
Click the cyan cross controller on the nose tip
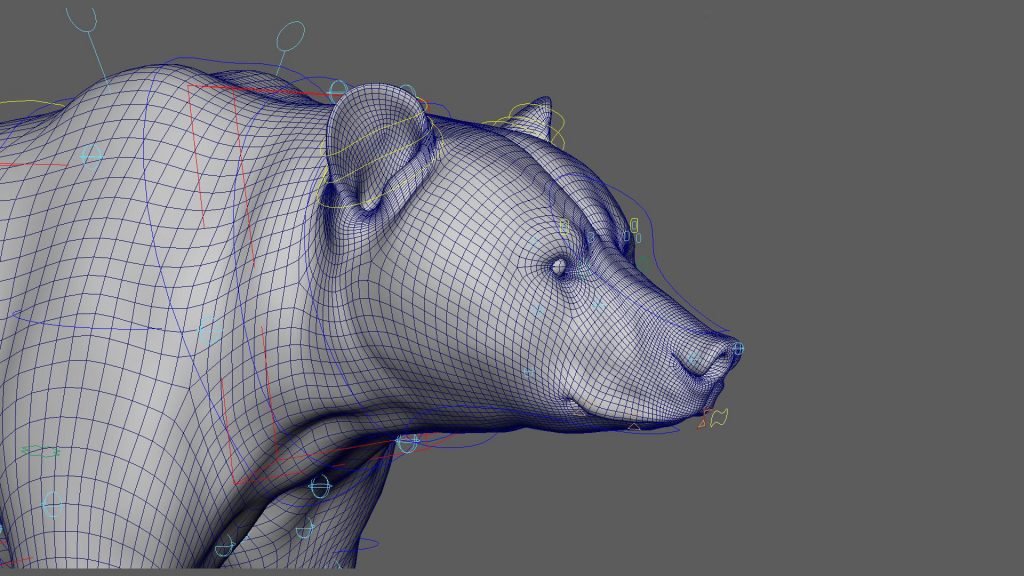coord(738,346)
